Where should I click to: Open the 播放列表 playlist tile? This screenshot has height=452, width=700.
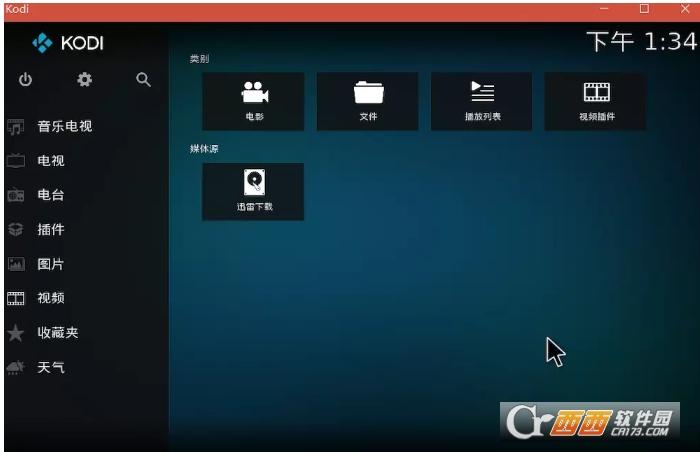481,101
